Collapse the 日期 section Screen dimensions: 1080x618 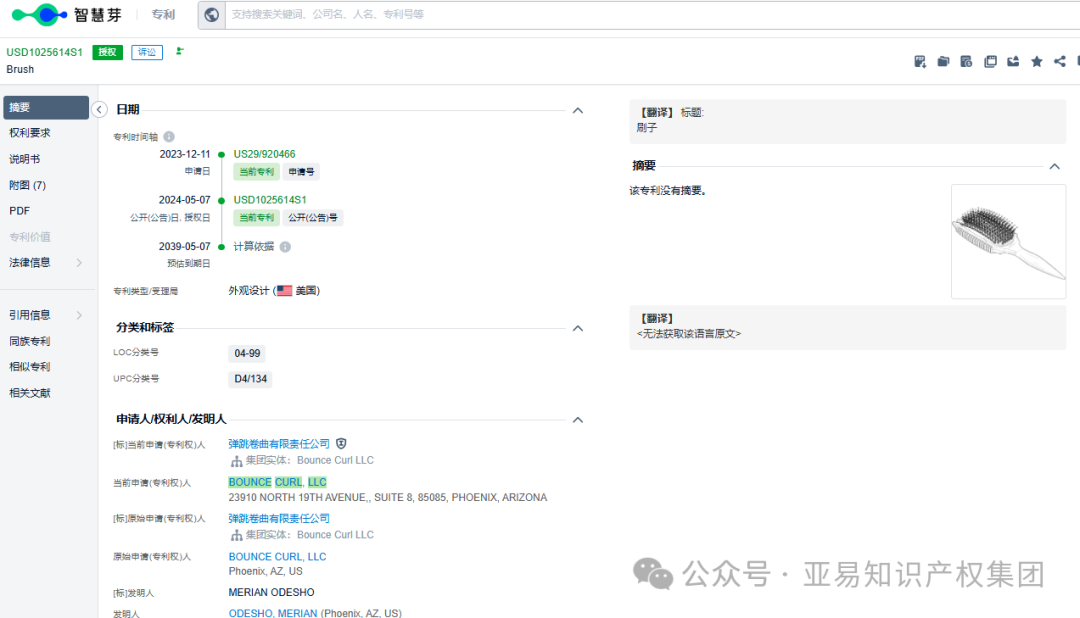tap(578, 108)
